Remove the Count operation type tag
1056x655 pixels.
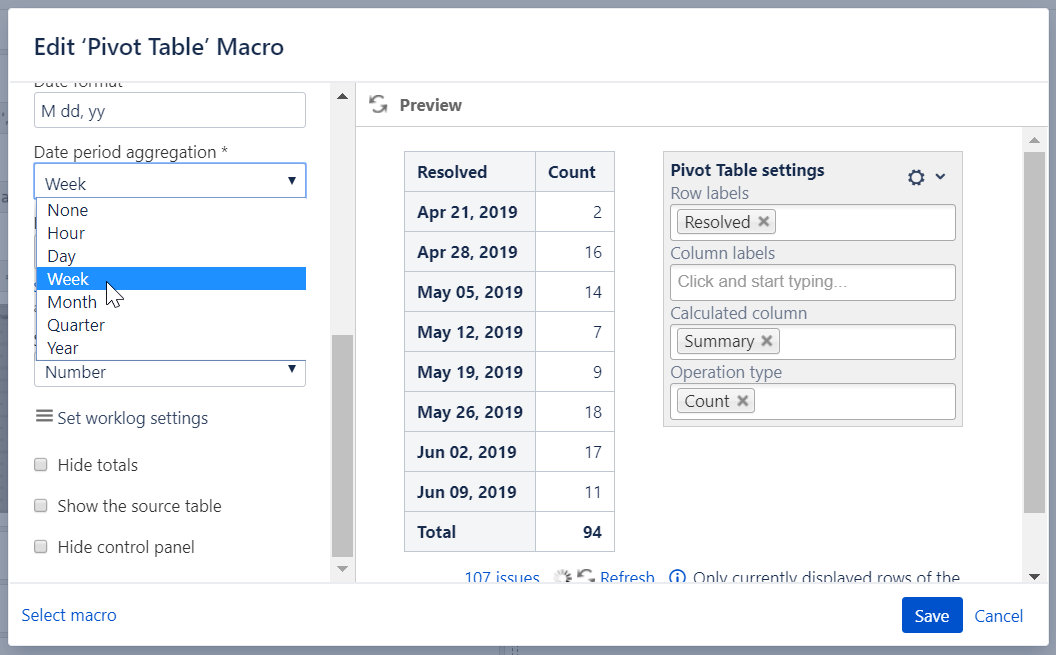[743, 401]
